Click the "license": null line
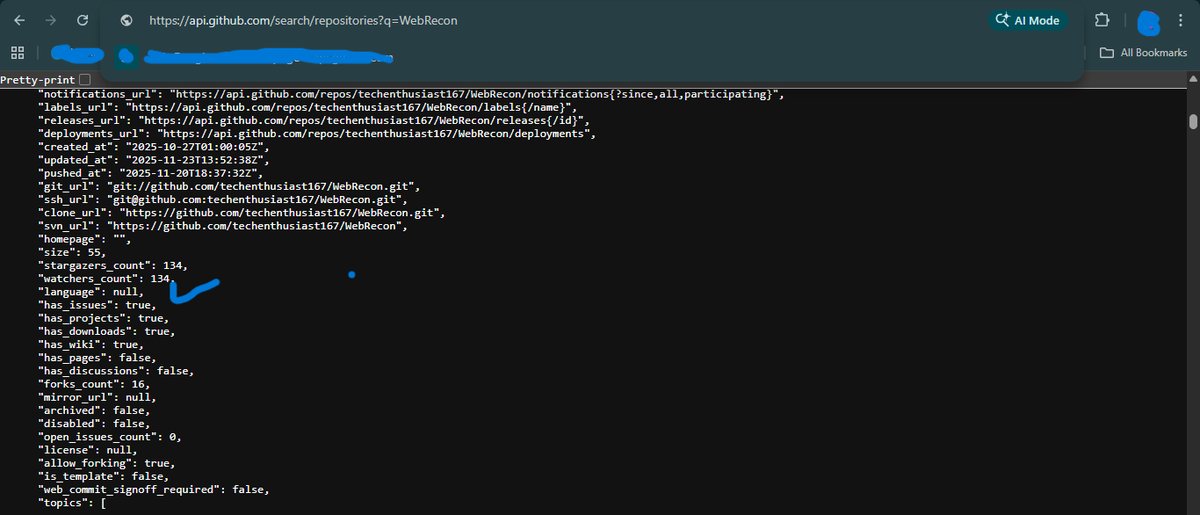 coord(87,450)
